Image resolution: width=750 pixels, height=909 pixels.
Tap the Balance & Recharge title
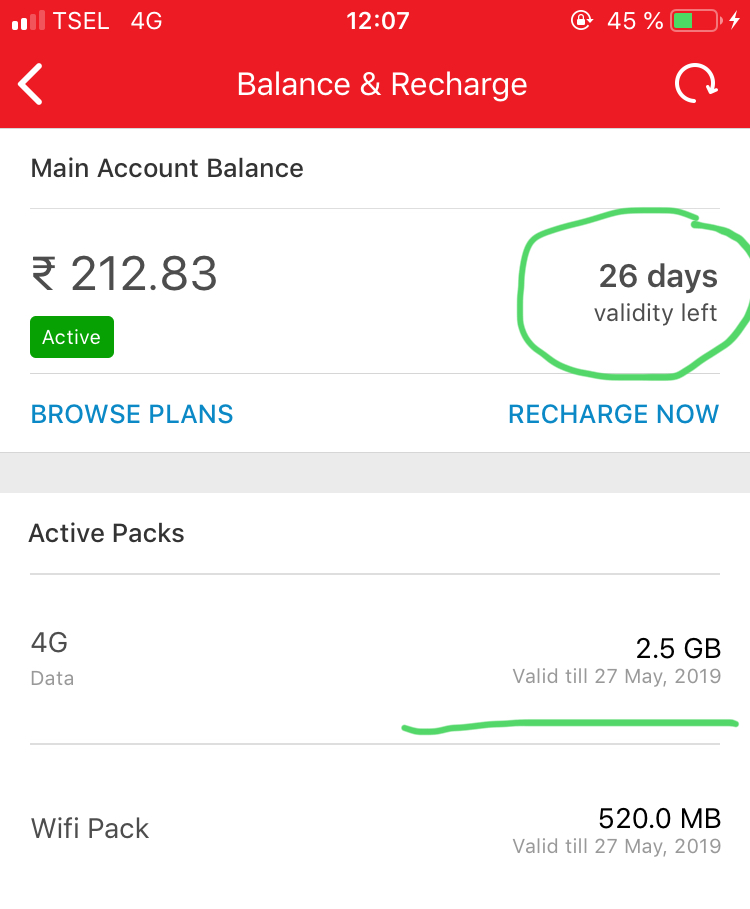[382, 84]
